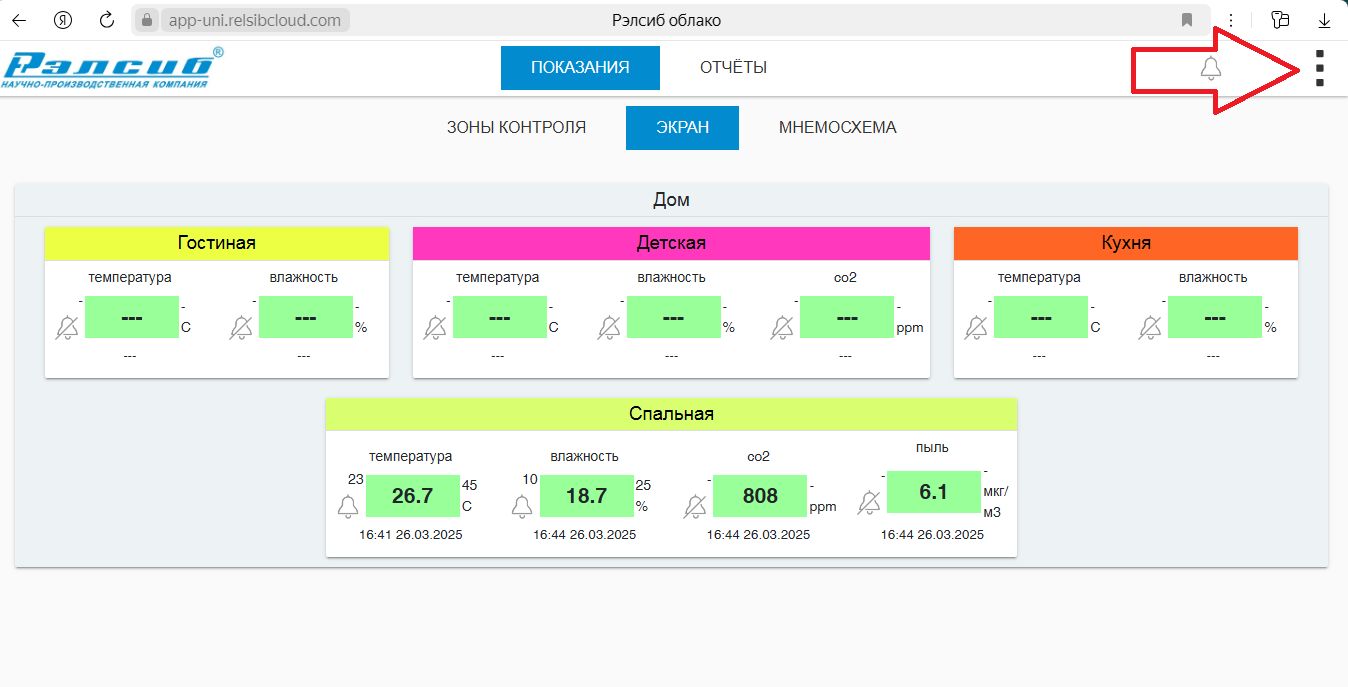Open the three-dot app menu at top right
1348x687 pixels.
tap(1319, 68)
